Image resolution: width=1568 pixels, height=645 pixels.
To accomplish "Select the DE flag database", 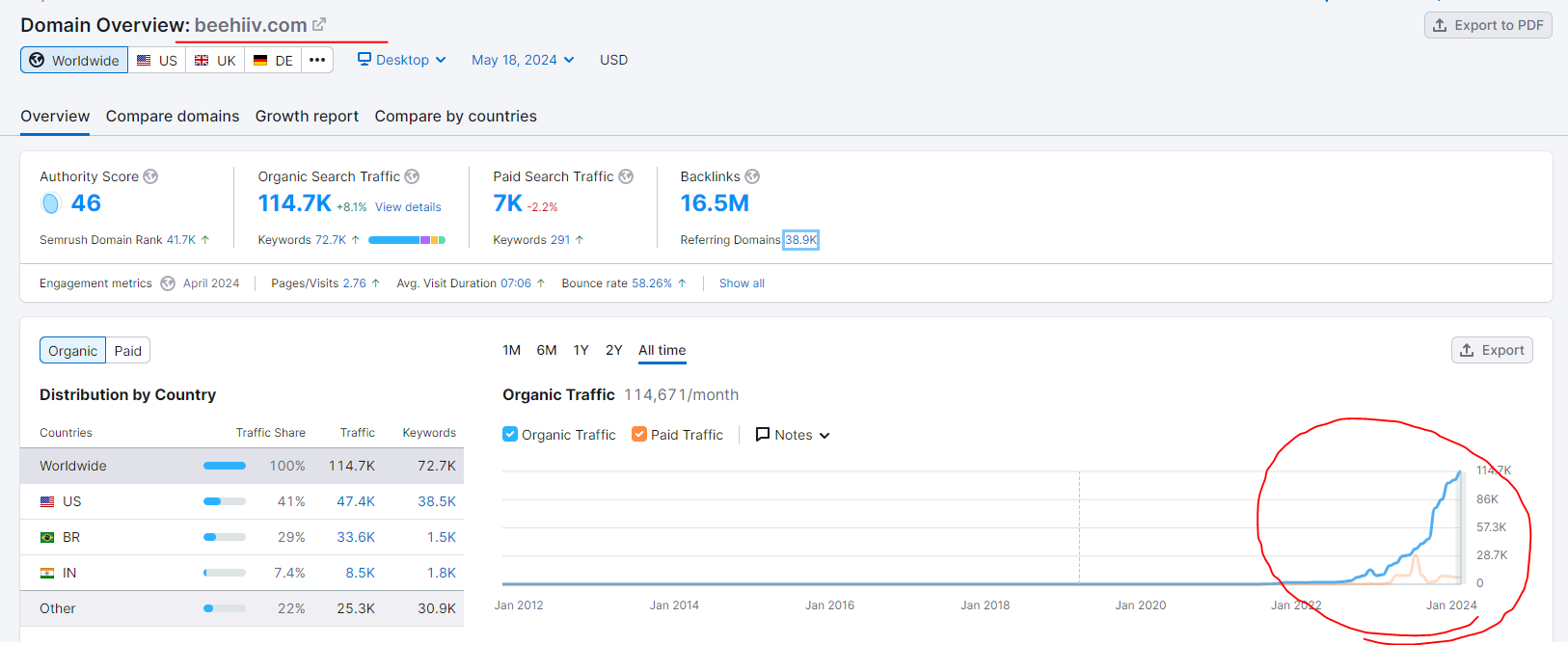I will [273, 60].
